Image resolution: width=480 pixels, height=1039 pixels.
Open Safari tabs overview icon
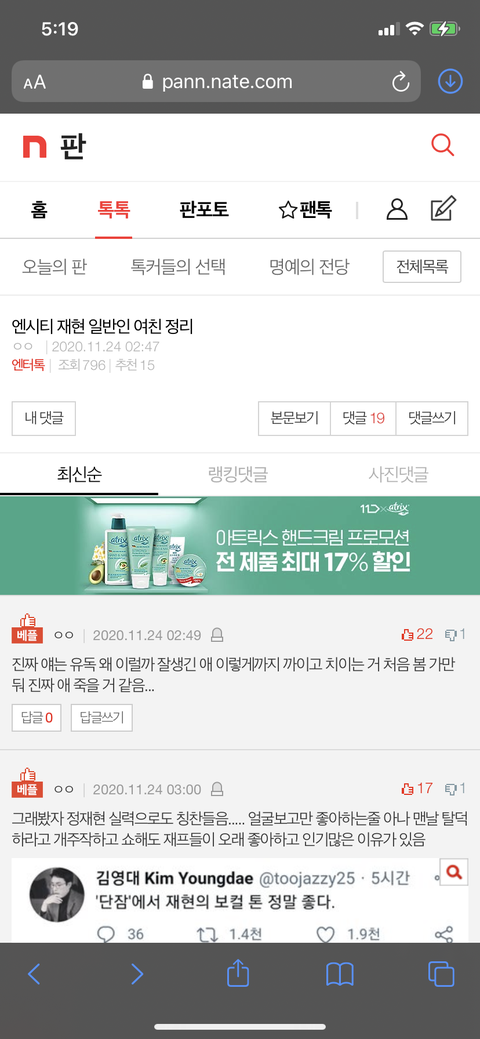point(441,973)
